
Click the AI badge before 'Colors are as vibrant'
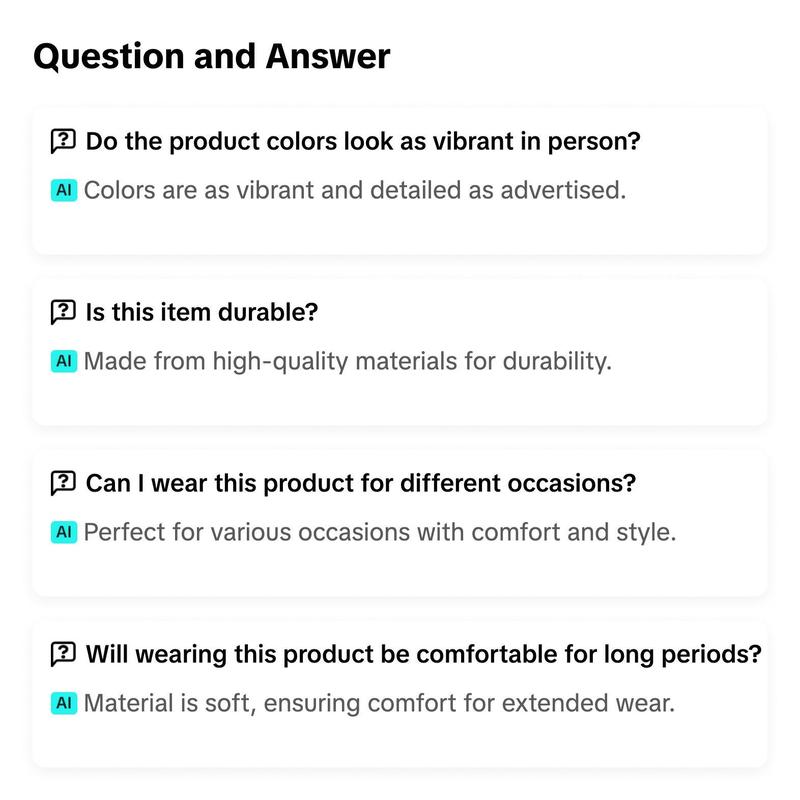64,190
